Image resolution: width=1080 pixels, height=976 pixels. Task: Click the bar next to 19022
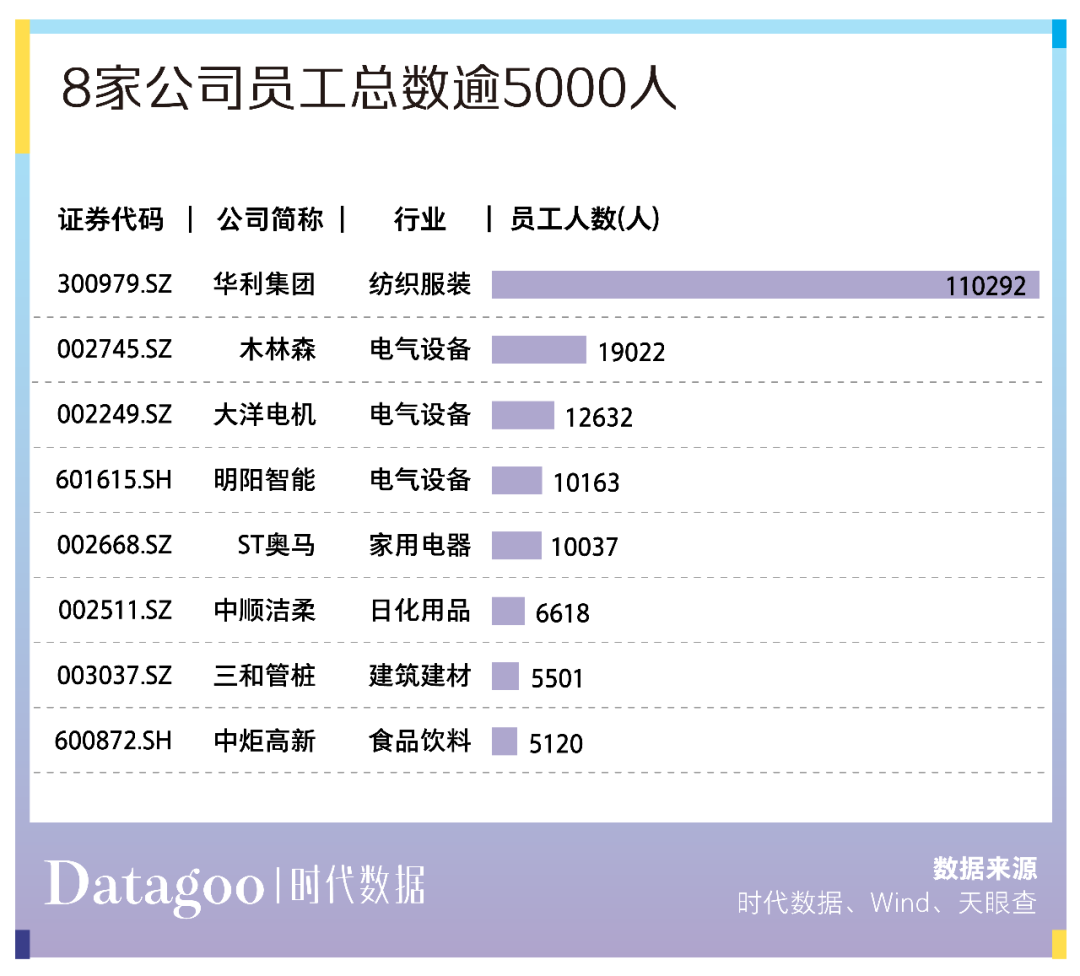[539, 350]
